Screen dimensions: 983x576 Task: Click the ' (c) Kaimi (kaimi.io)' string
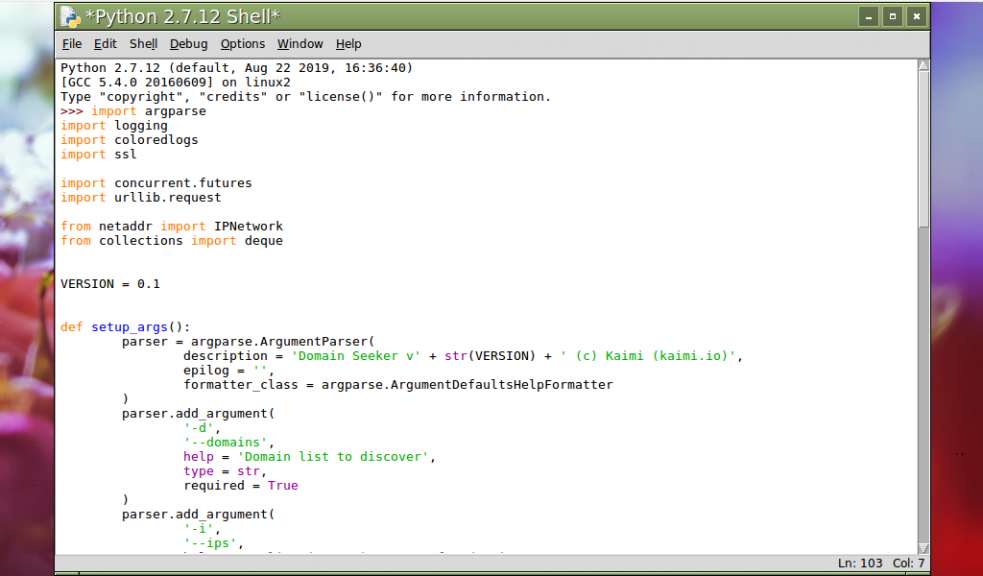click(649, 356)
